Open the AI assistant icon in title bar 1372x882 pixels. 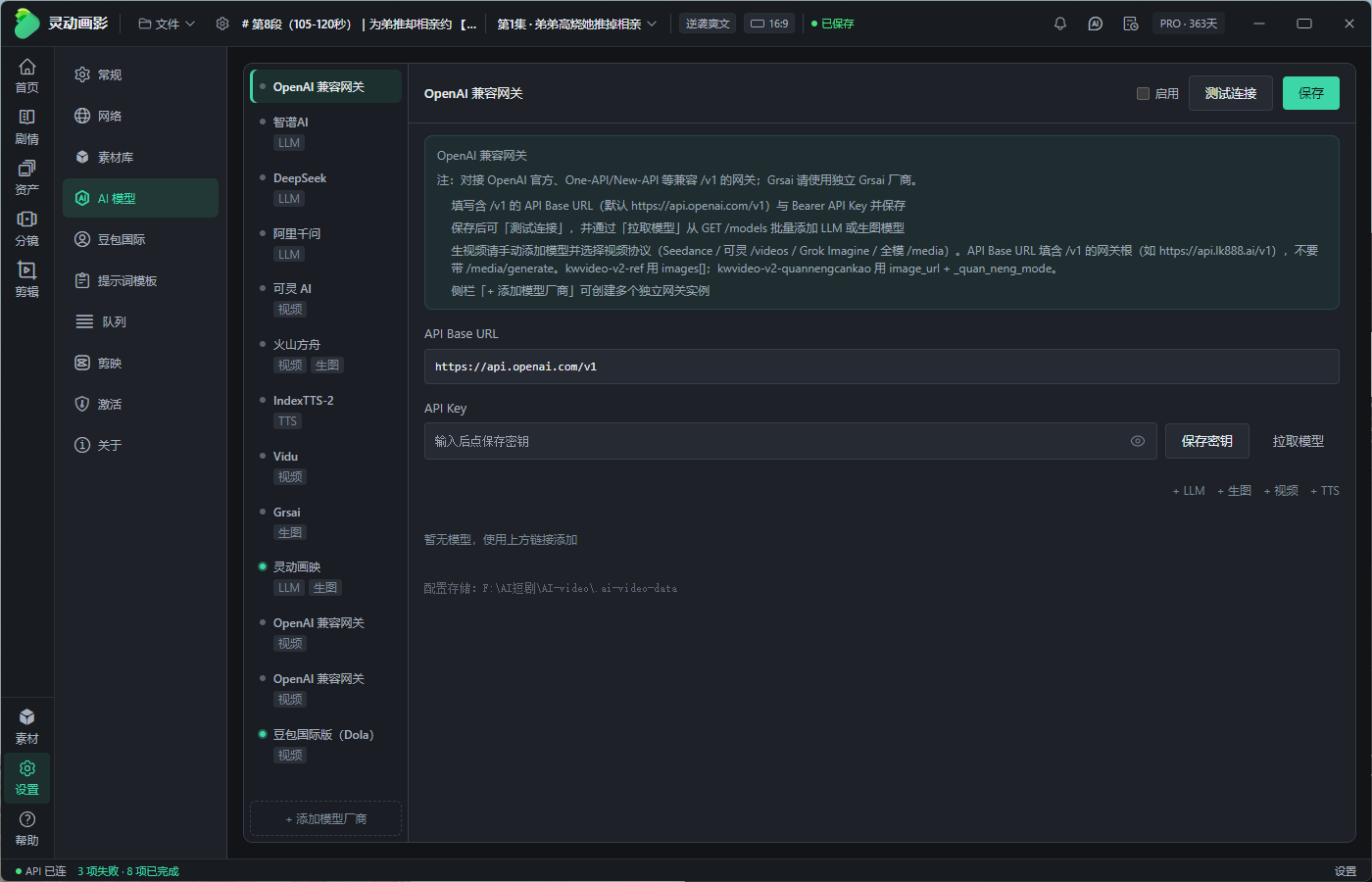click(1096, 24)
